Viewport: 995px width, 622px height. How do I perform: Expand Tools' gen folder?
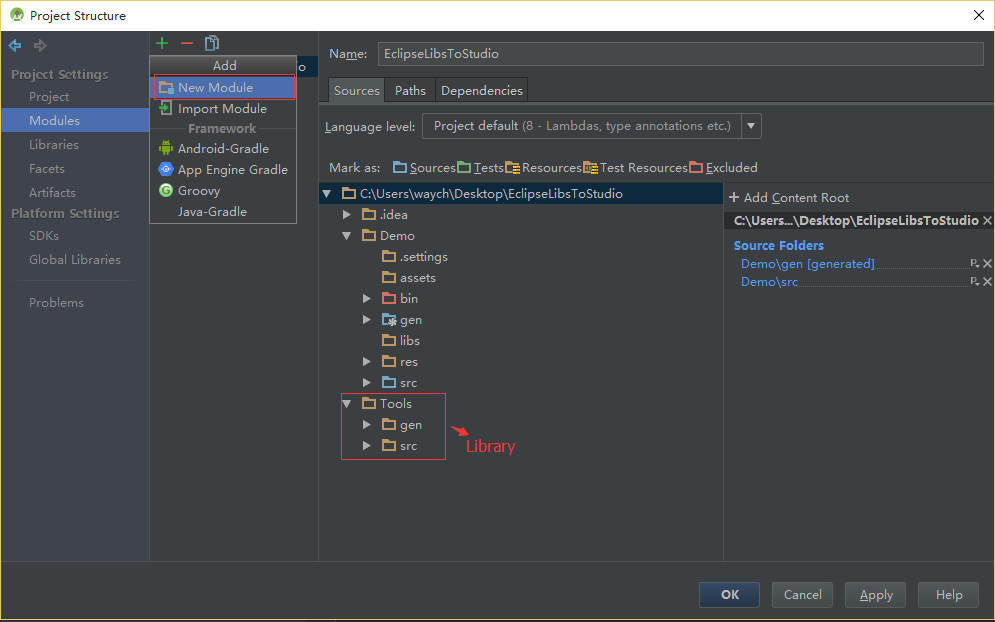(x=367, y=425)
